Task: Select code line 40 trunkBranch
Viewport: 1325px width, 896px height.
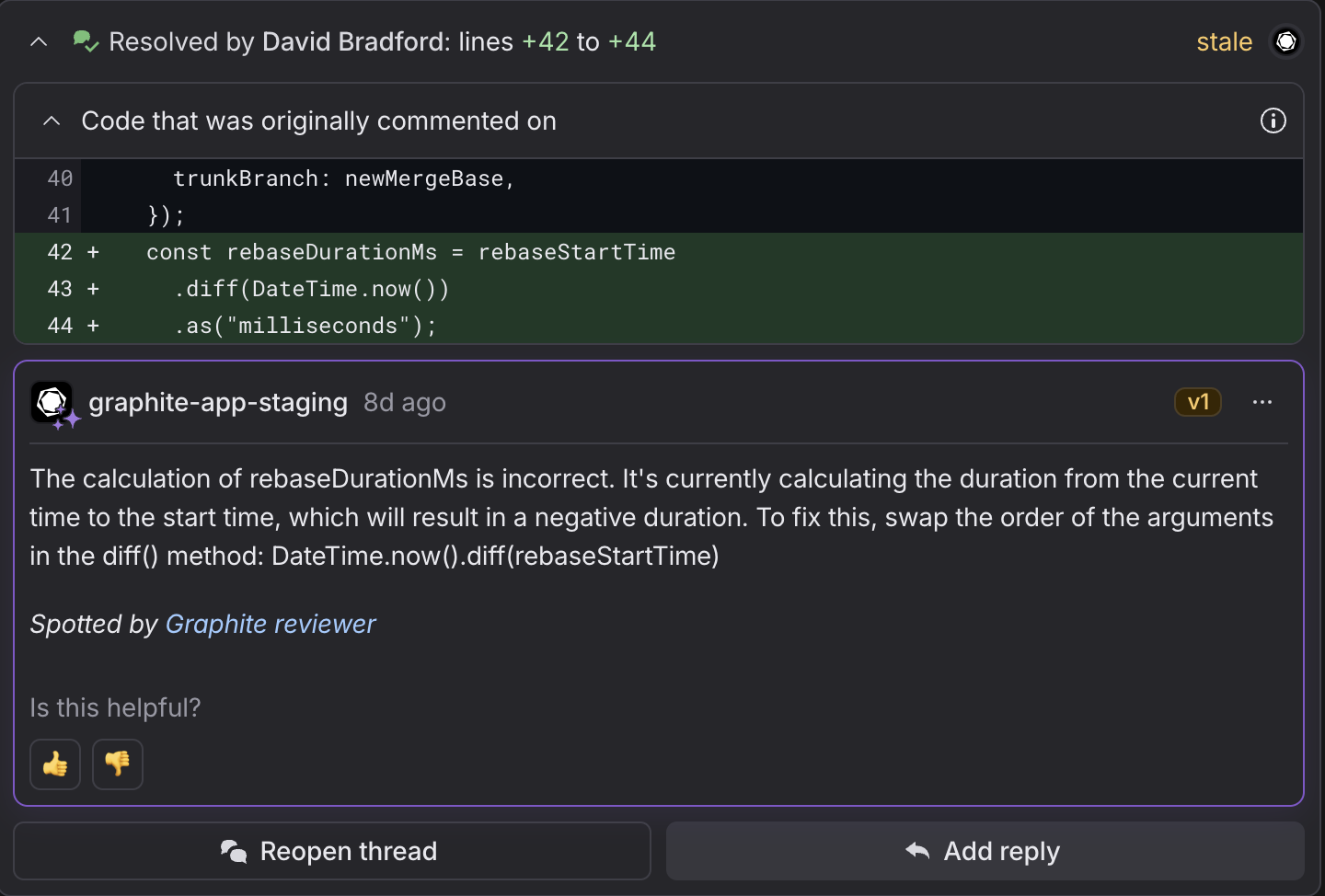Action: tap(659, 178)
